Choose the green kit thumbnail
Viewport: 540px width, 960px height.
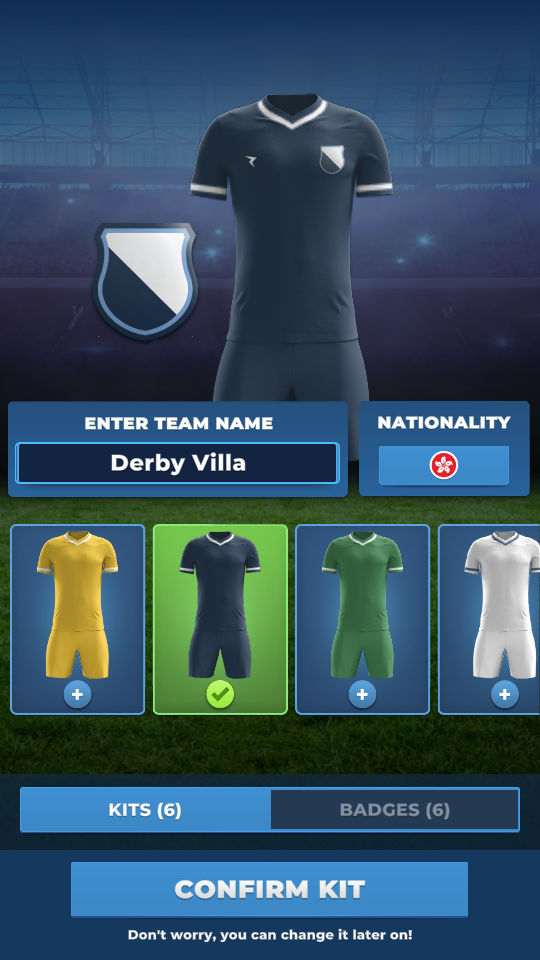click(x=362, y=619)
